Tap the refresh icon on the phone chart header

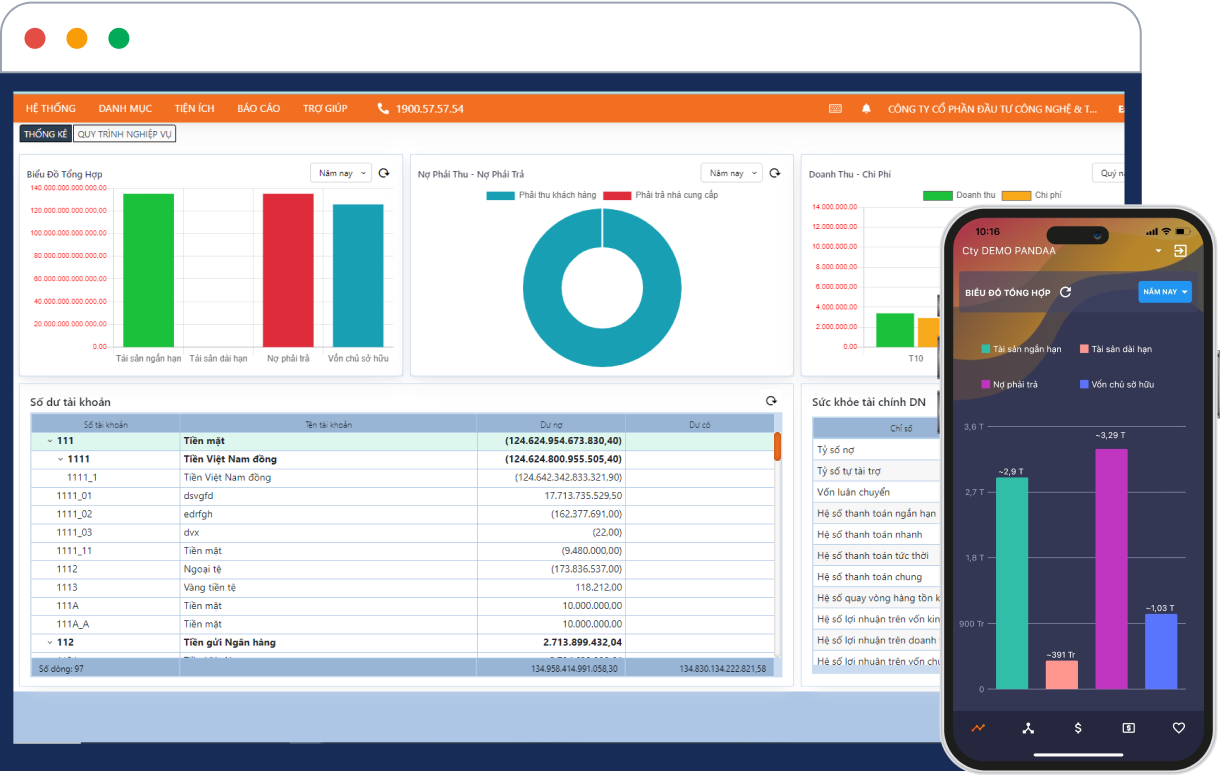[x=1066, y=292]
